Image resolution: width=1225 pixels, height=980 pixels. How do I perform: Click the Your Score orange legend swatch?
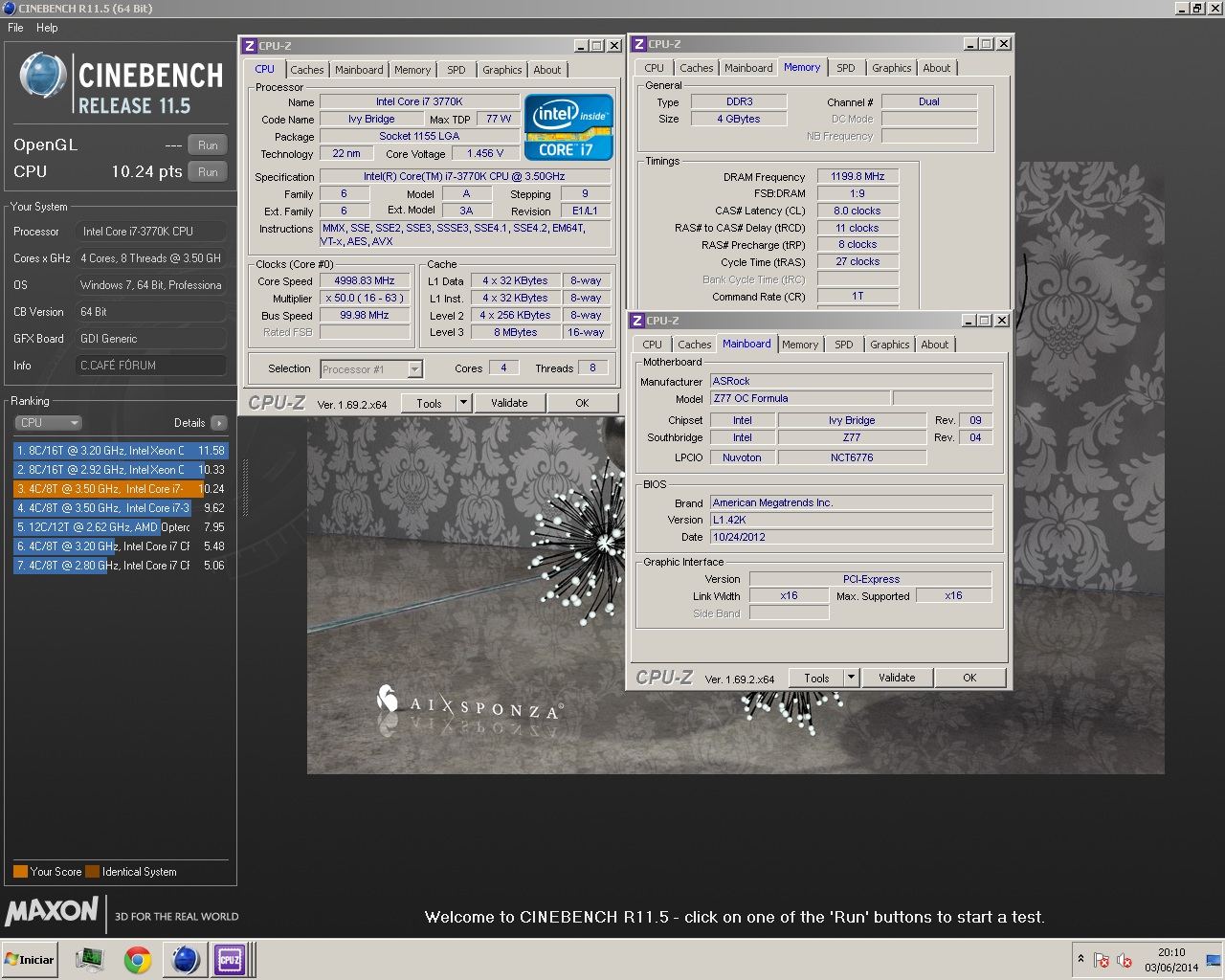point(20,872)
